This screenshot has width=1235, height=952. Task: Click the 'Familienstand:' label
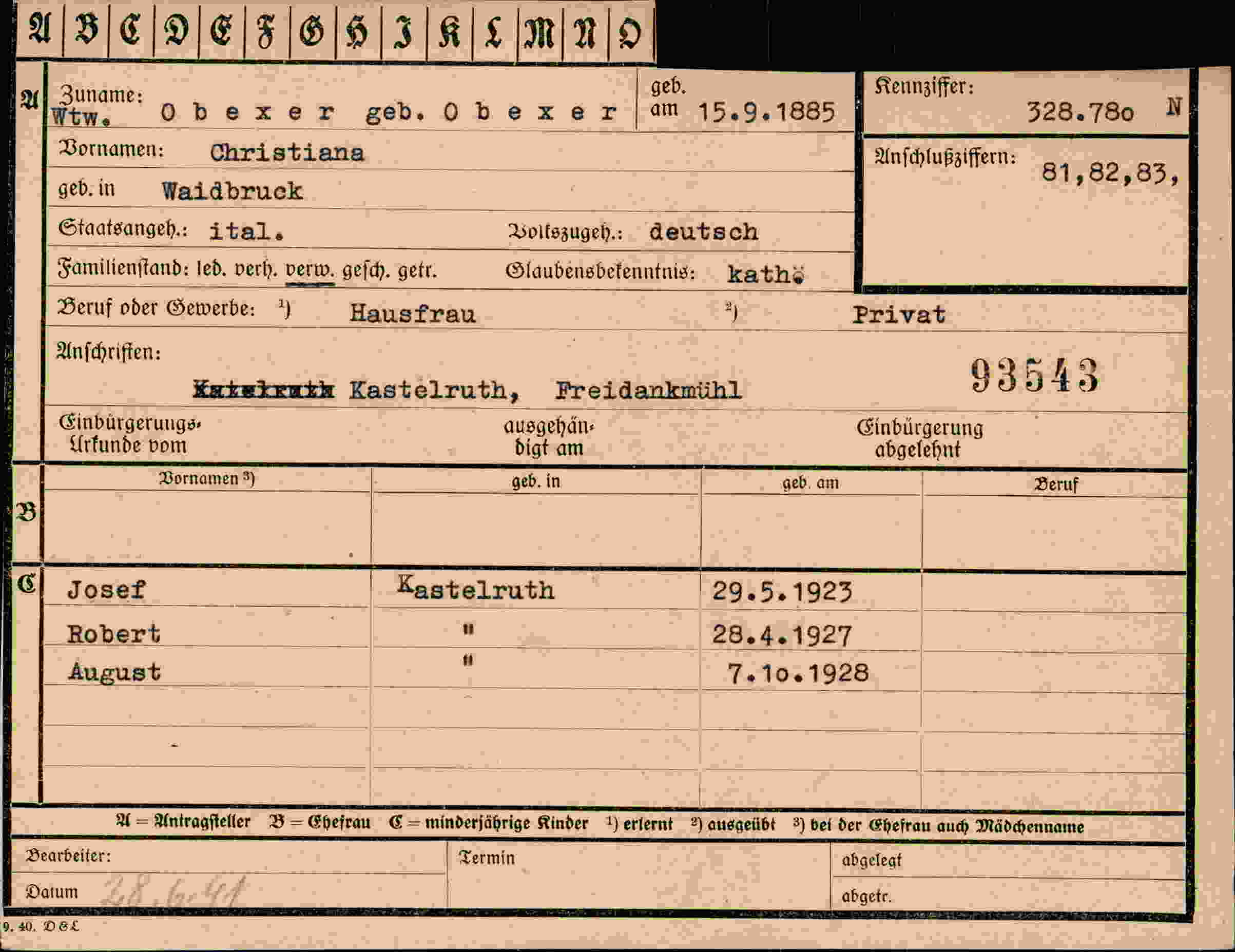tap(123, 267)
